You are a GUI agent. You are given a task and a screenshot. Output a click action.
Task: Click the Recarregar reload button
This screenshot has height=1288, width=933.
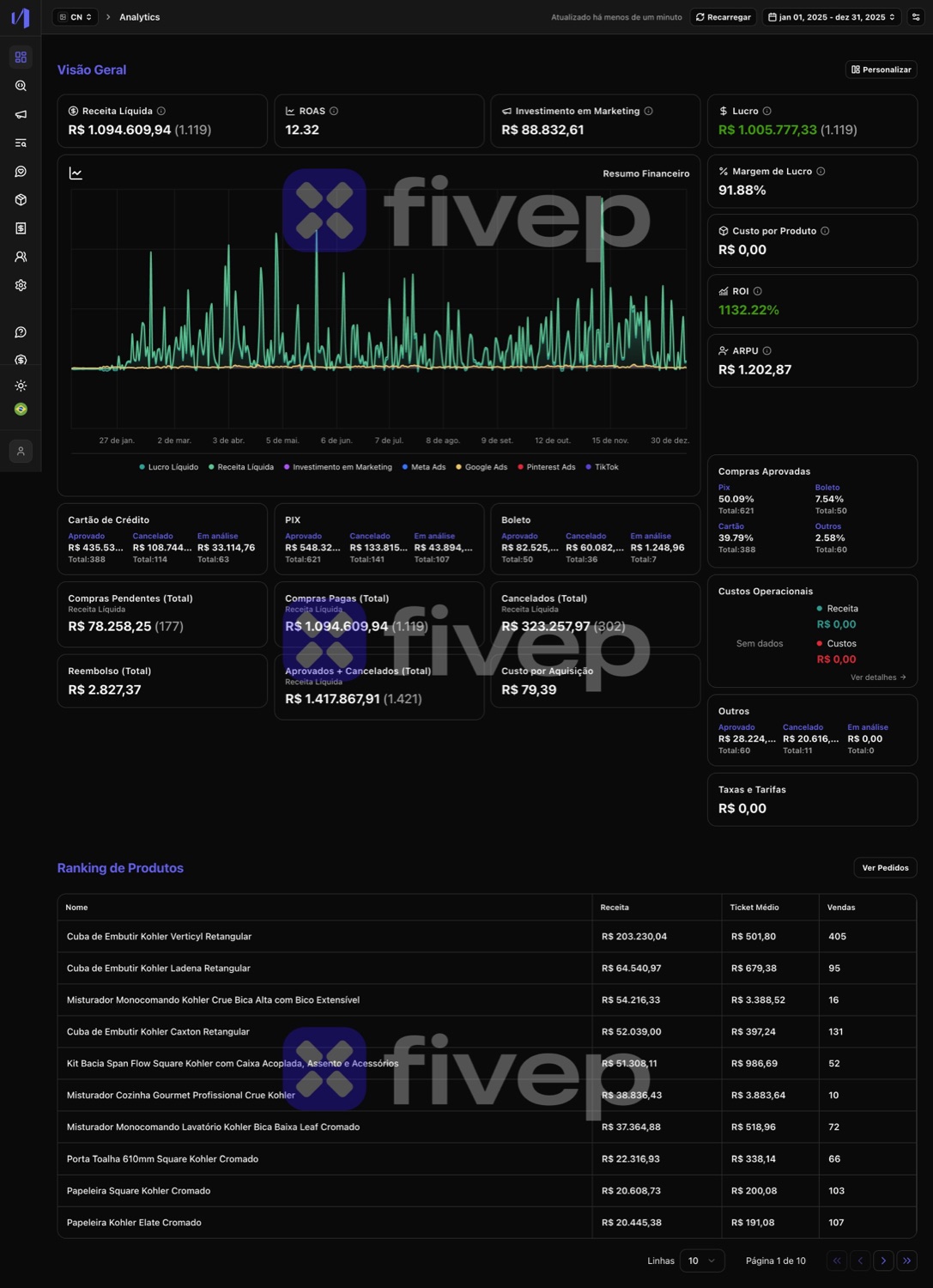click(723, 17)
